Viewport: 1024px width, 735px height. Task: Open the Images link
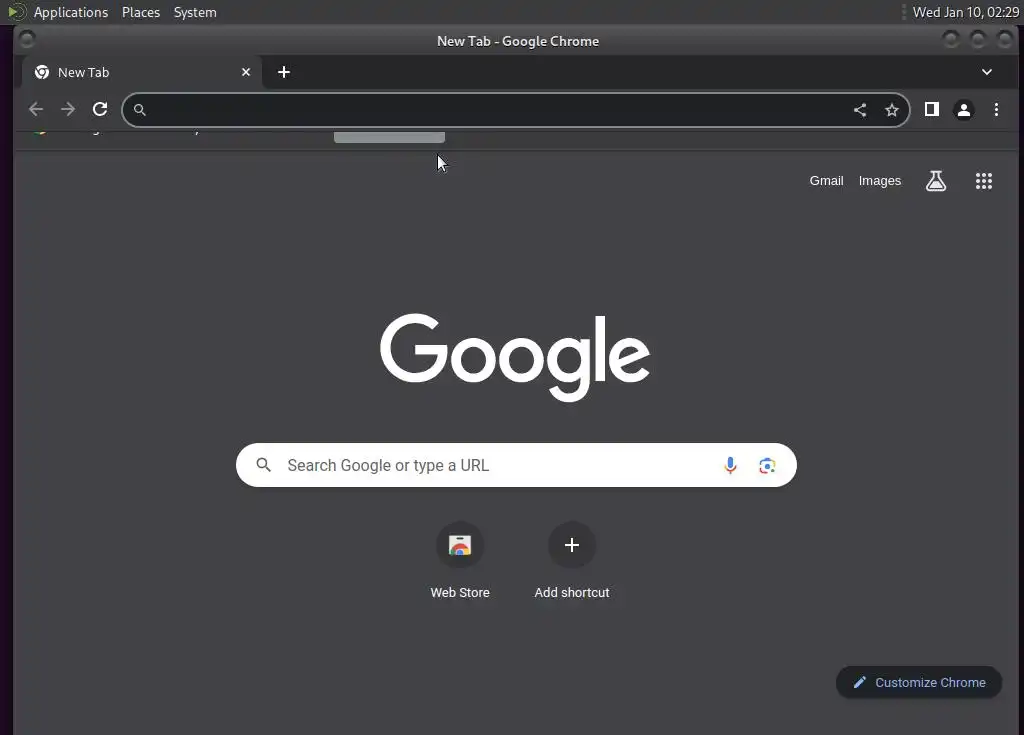pos(879,181)
